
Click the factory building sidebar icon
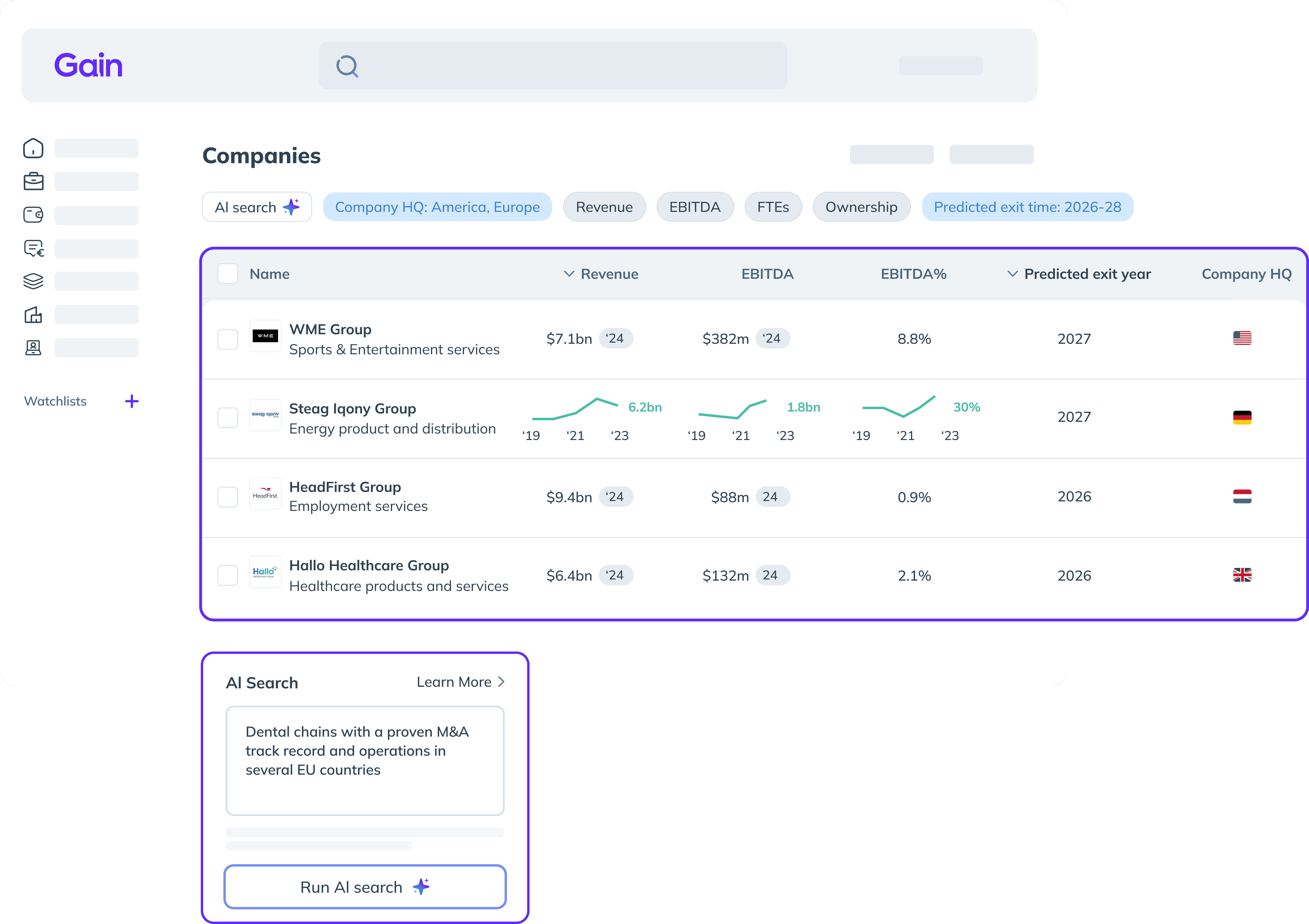coord(33,315)
